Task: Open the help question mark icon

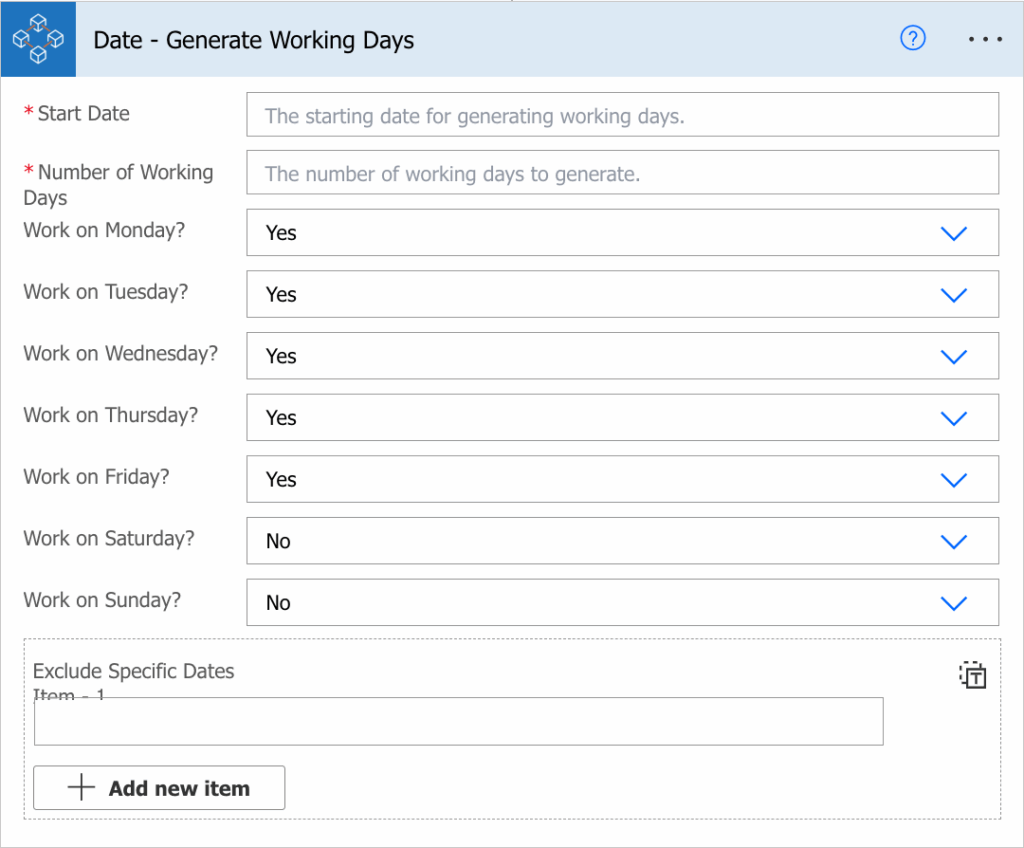Action: (912, 39)
